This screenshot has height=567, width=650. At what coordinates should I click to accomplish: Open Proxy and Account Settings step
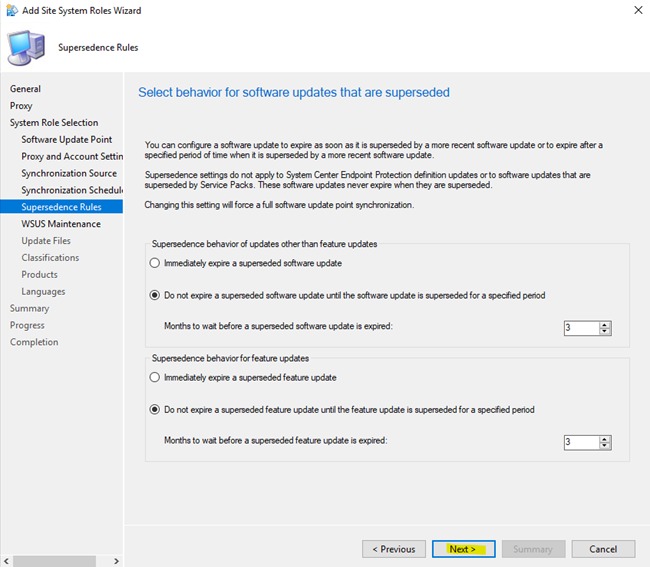pyautogui.click(x=72, y=157)
